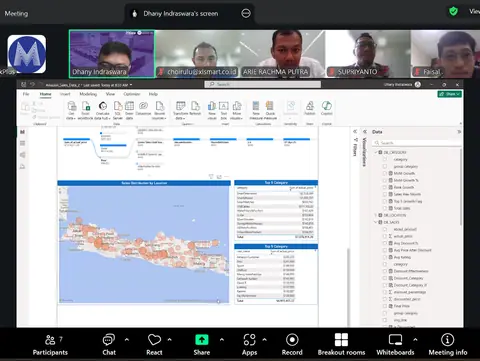
Task: Expand the Visualizations pane
Action: [x=365, y=132]
